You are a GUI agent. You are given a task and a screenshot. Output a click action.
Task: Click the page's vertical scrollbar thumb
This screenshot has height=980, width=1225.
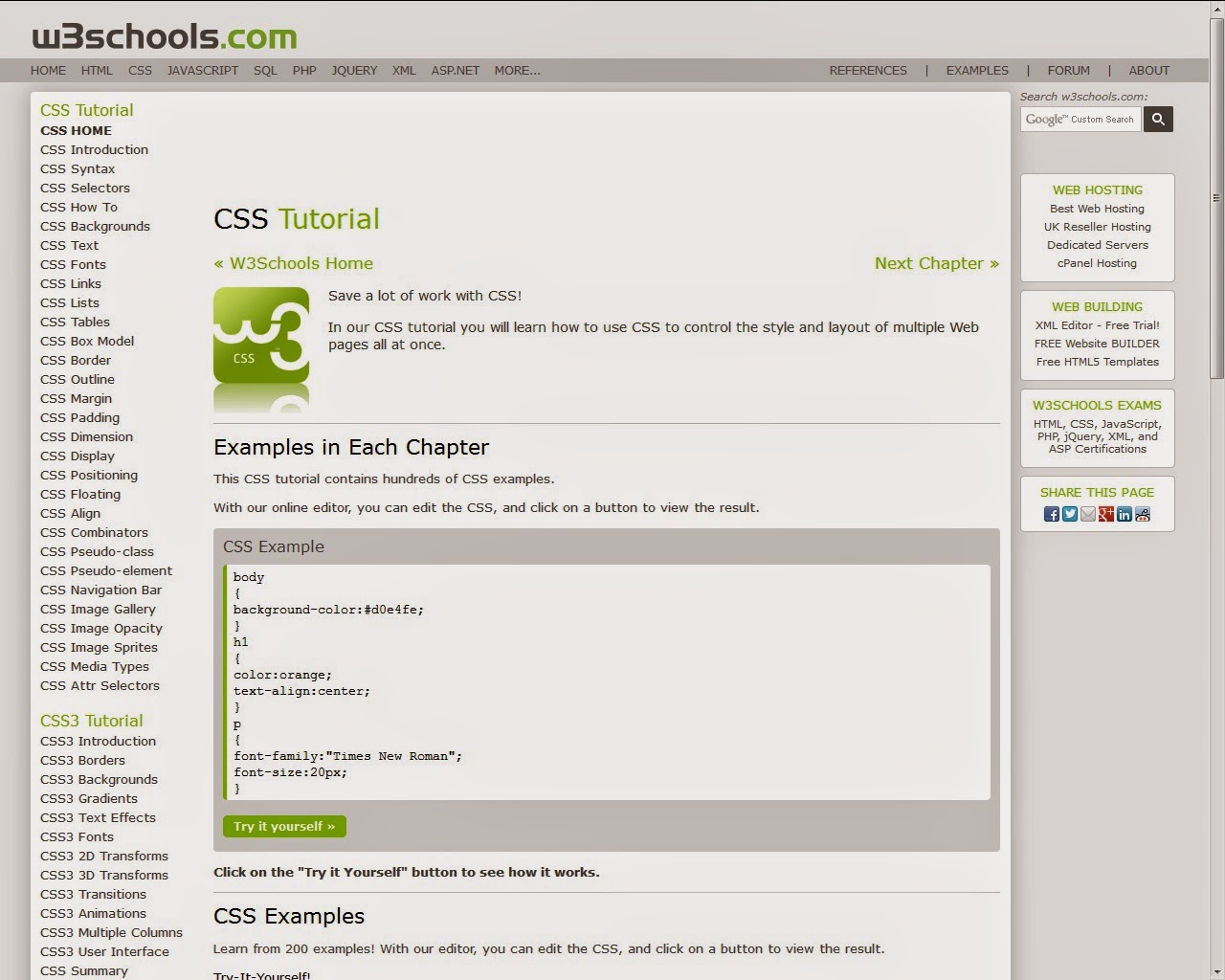pos(1216,199)
